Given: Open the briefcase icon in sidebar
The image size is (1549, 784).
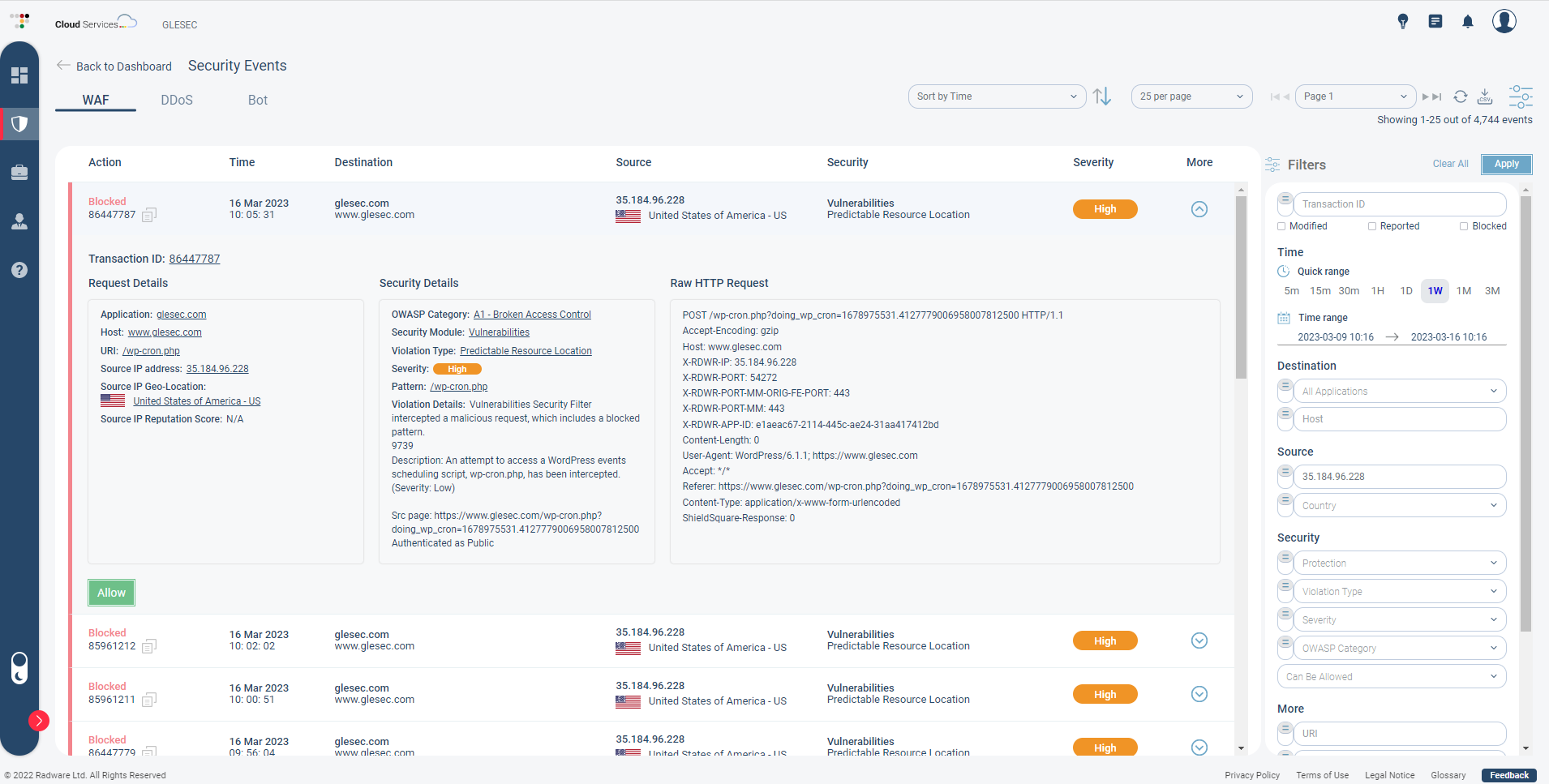Looking at the screenshot, I should (x=19, y=173).
